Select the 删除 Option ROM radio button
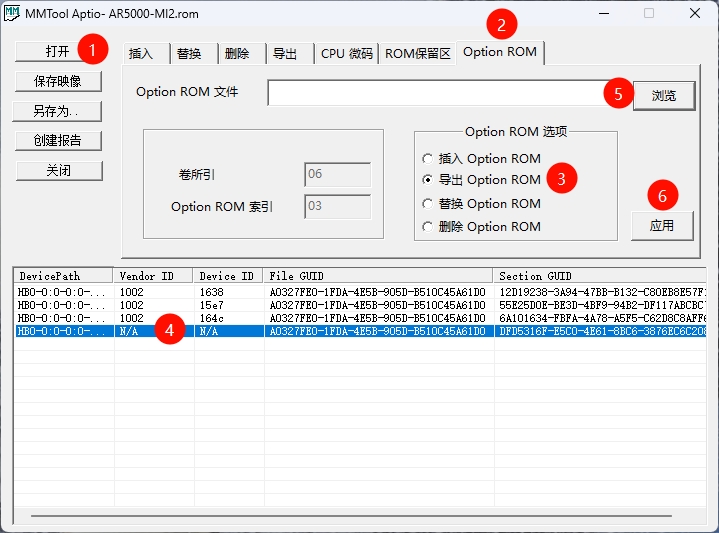Screen dimensions: 719x533 [428, 227]
